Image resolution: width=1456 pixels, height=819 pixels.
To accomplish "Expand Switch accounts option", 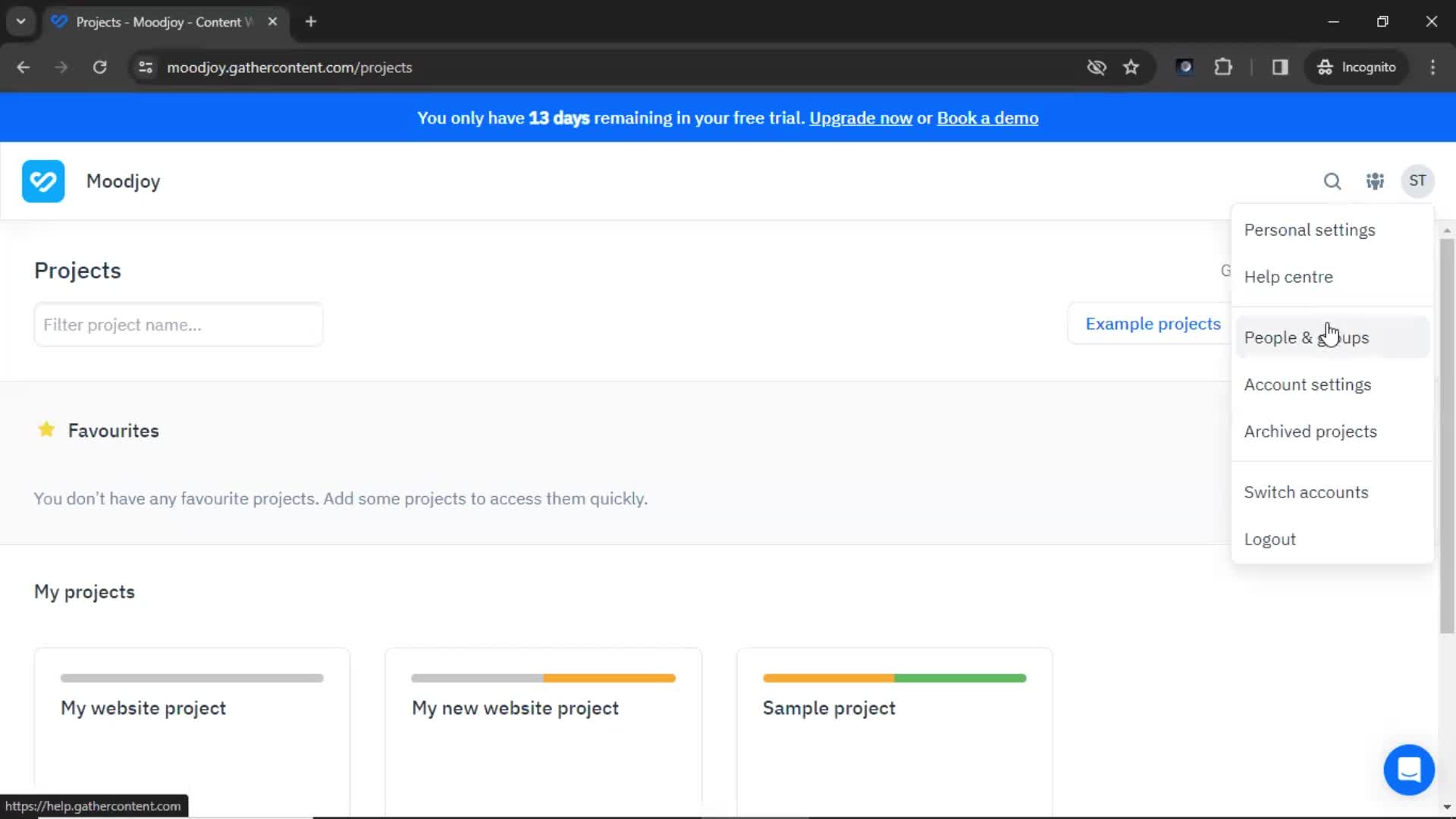I will click(x=1306, y=491).
